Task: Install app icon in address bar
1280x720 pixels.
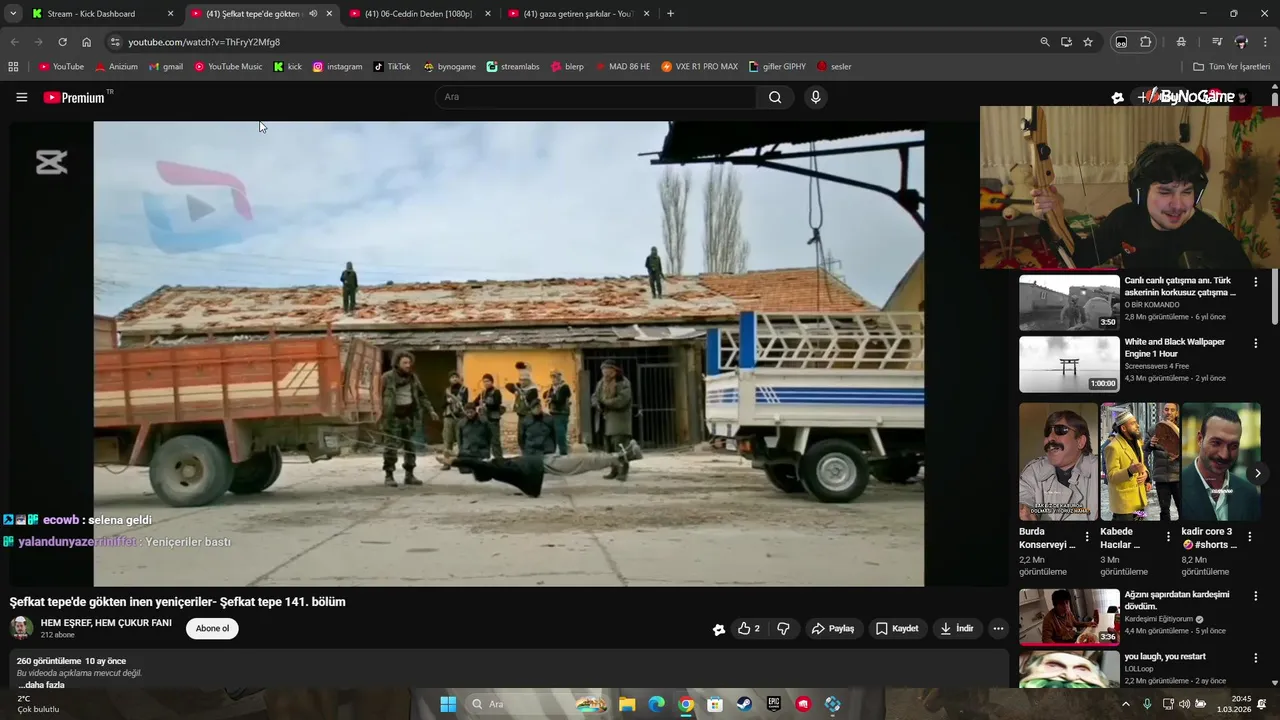Action: (x=1066, y=42)
